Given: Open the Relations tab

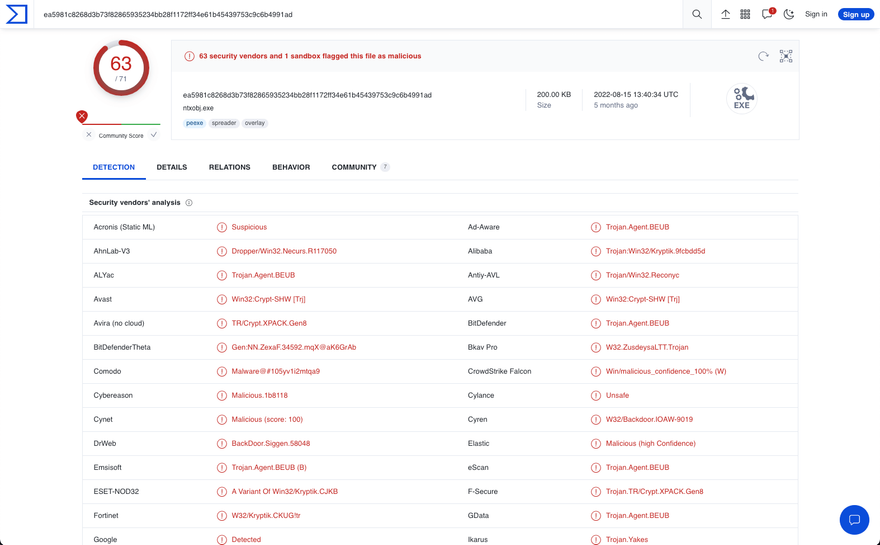Looking at the screenshot, I should (229, 167).
